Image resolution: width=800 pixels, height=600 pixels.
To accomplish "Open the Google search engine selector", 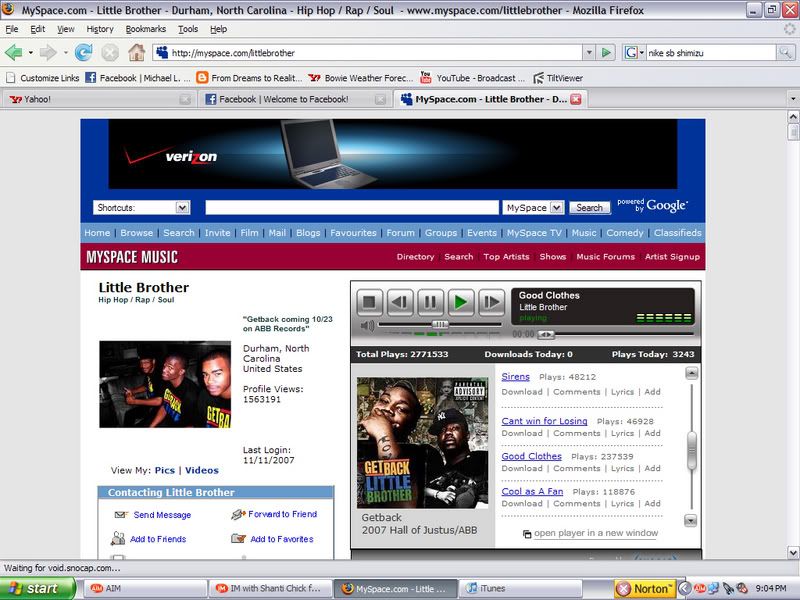I will point(634,52).
